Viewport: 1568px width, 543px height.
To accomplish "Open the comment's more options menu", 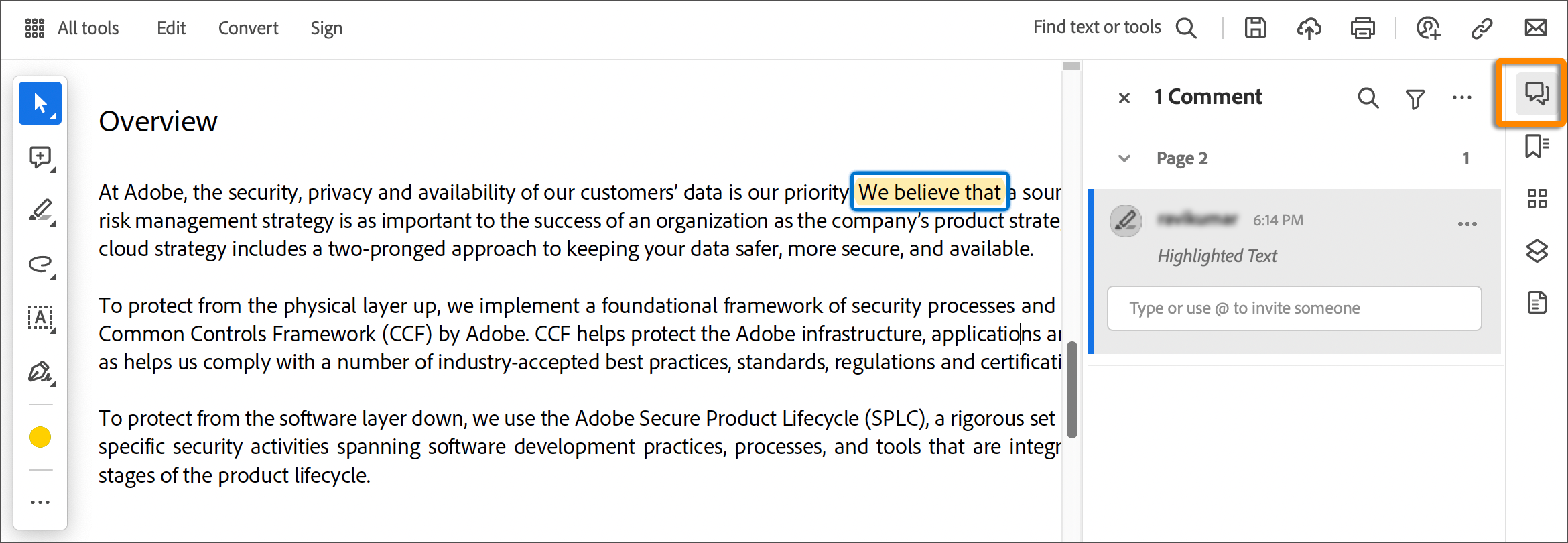I will [1467, 224].
